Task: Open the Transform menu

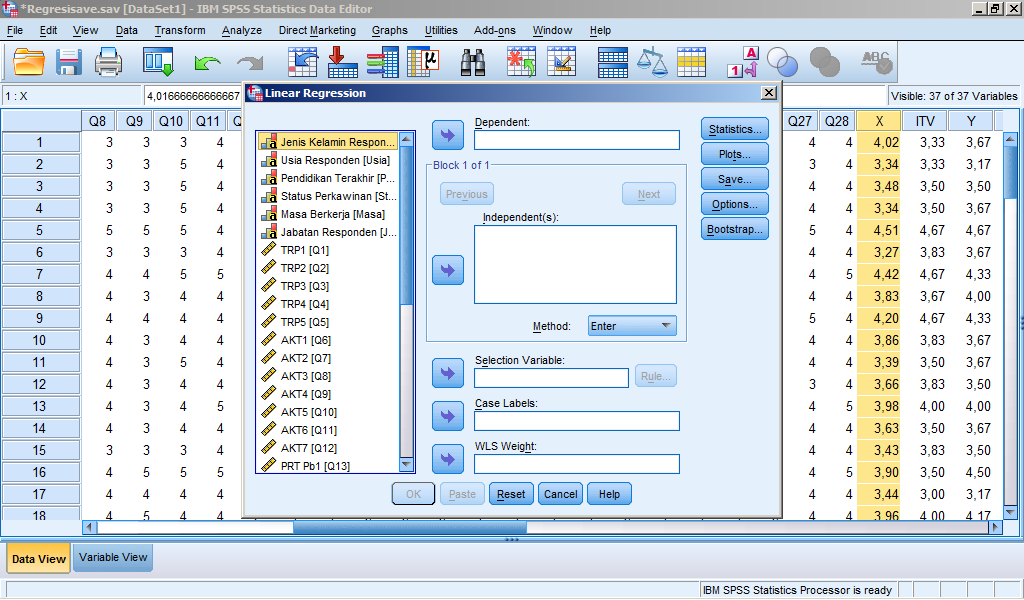Action: (180, 30)
